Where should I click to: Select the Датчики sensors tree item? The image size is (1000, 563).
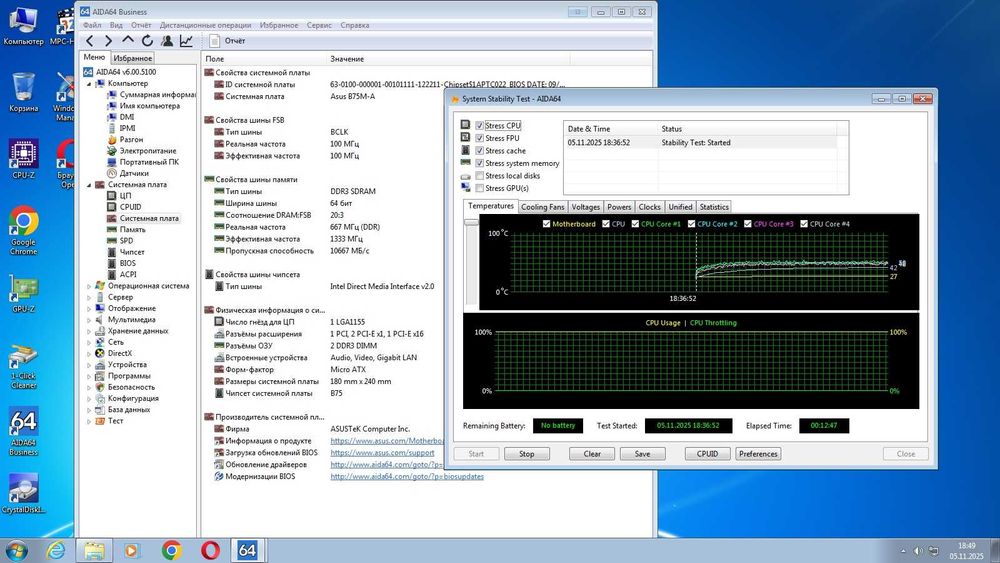[134, 173]
